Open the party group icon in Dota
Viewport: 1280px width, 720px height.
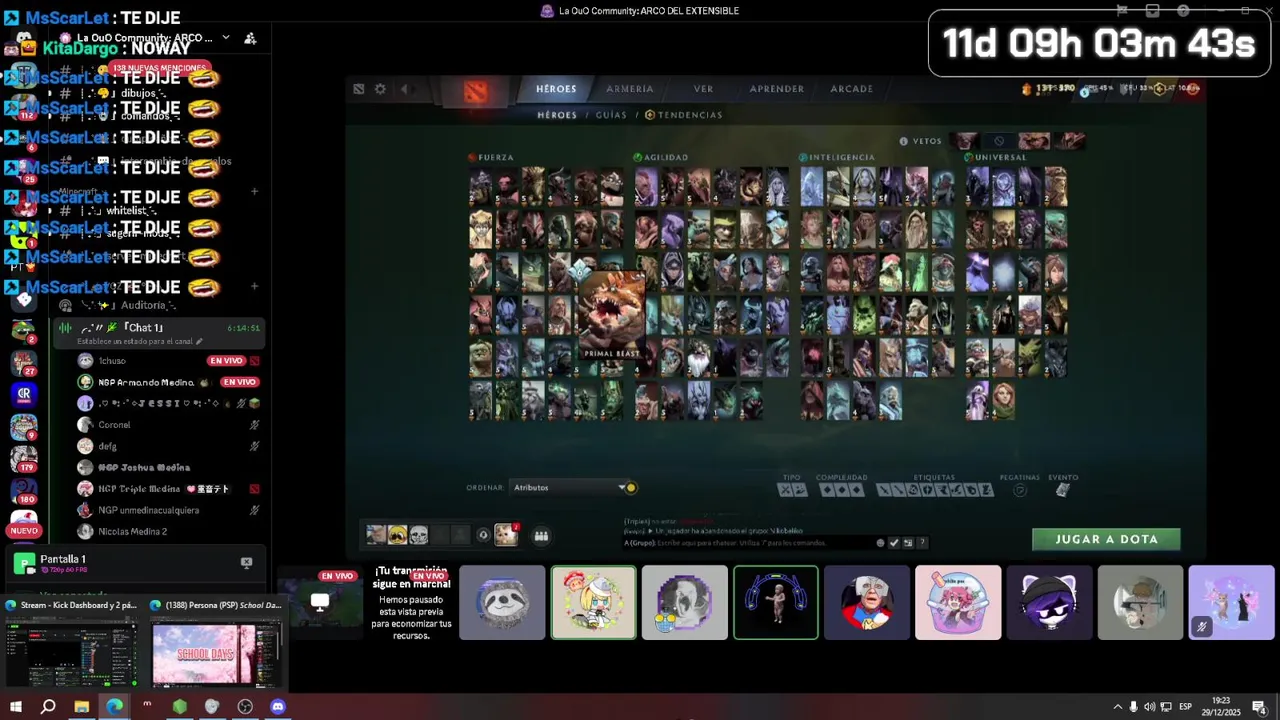pos(541,536)
